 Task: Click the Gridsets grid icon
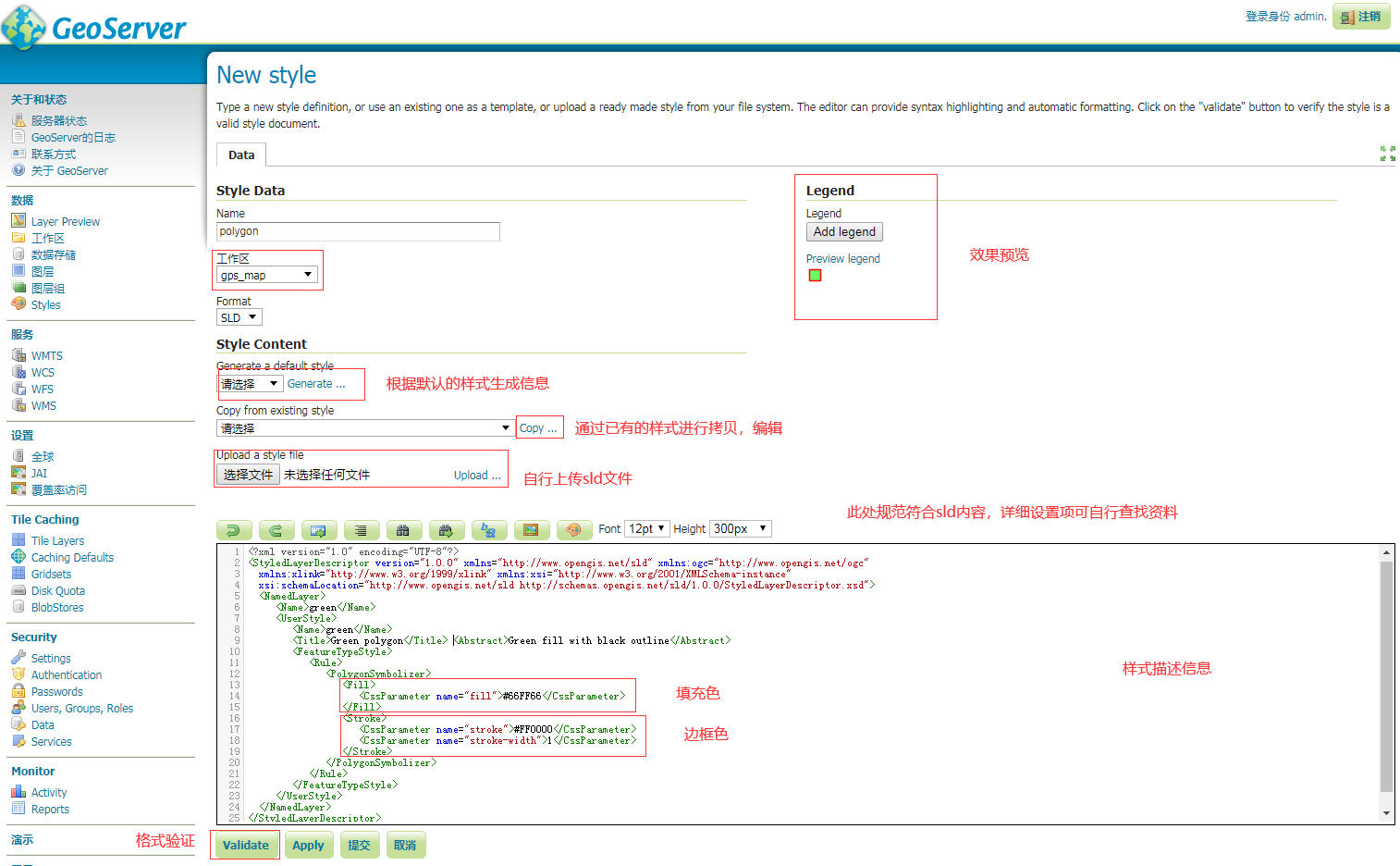(x=18, y=574)
